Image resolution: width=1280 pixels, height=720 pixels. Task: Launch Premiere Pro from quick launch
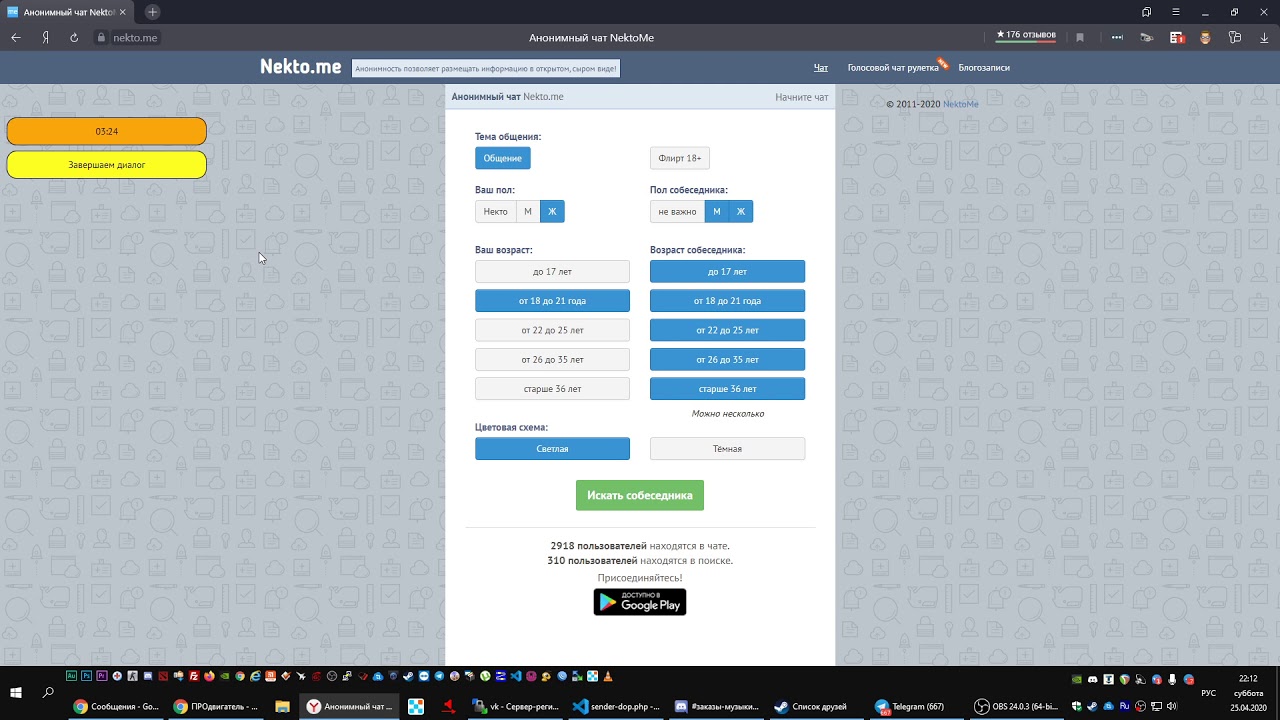pyautogui.click(x=102, y=676)
